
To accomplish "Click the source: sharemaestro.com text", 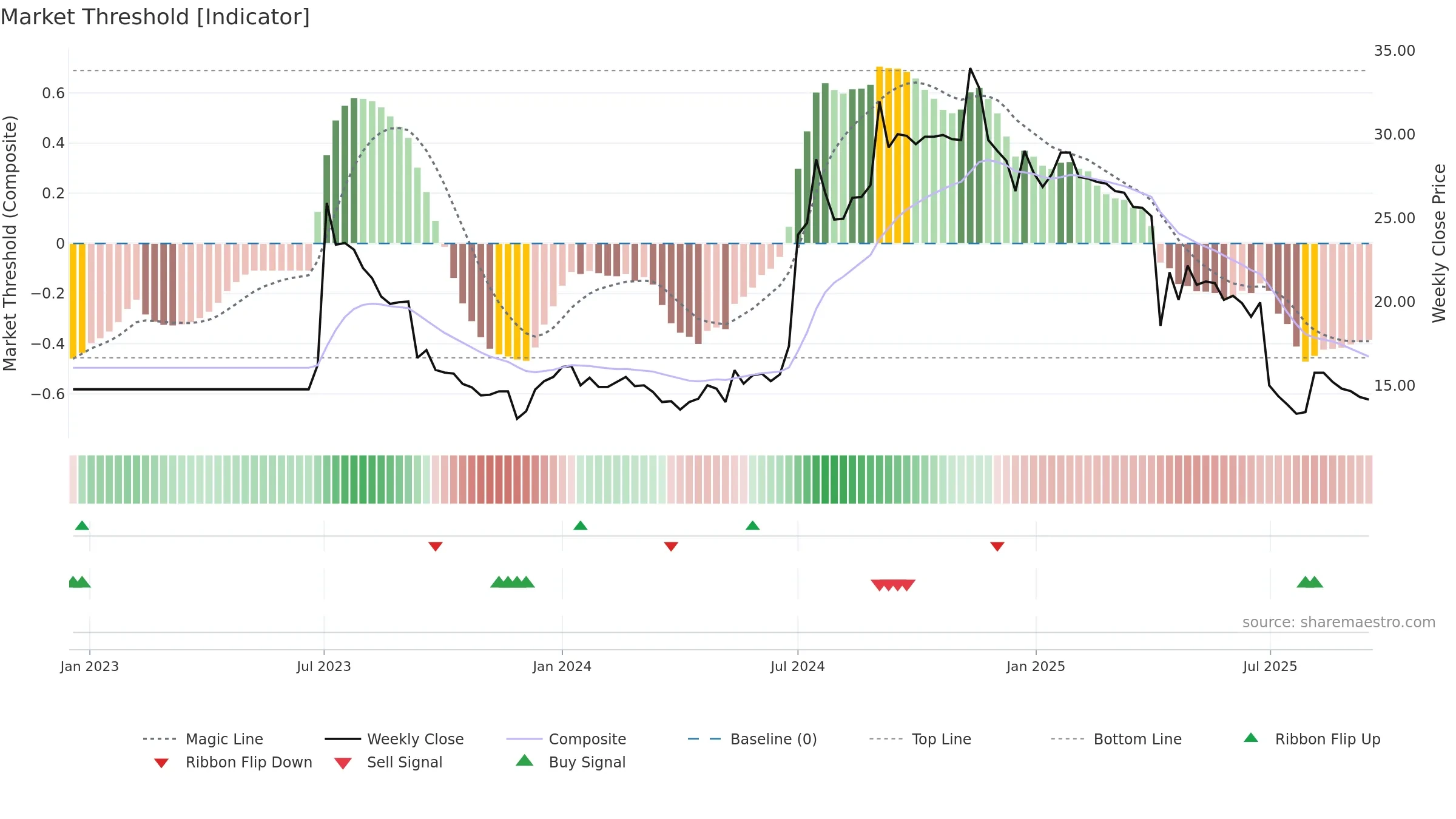I will coord(1338,622).
